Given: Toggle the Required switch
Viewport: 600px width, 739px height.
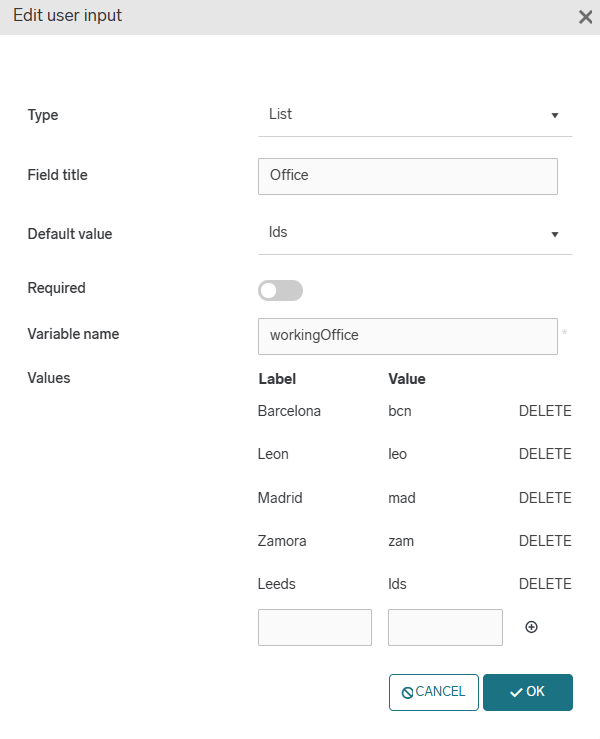Looking at the screenshot, I should click(x=280, y=291).
